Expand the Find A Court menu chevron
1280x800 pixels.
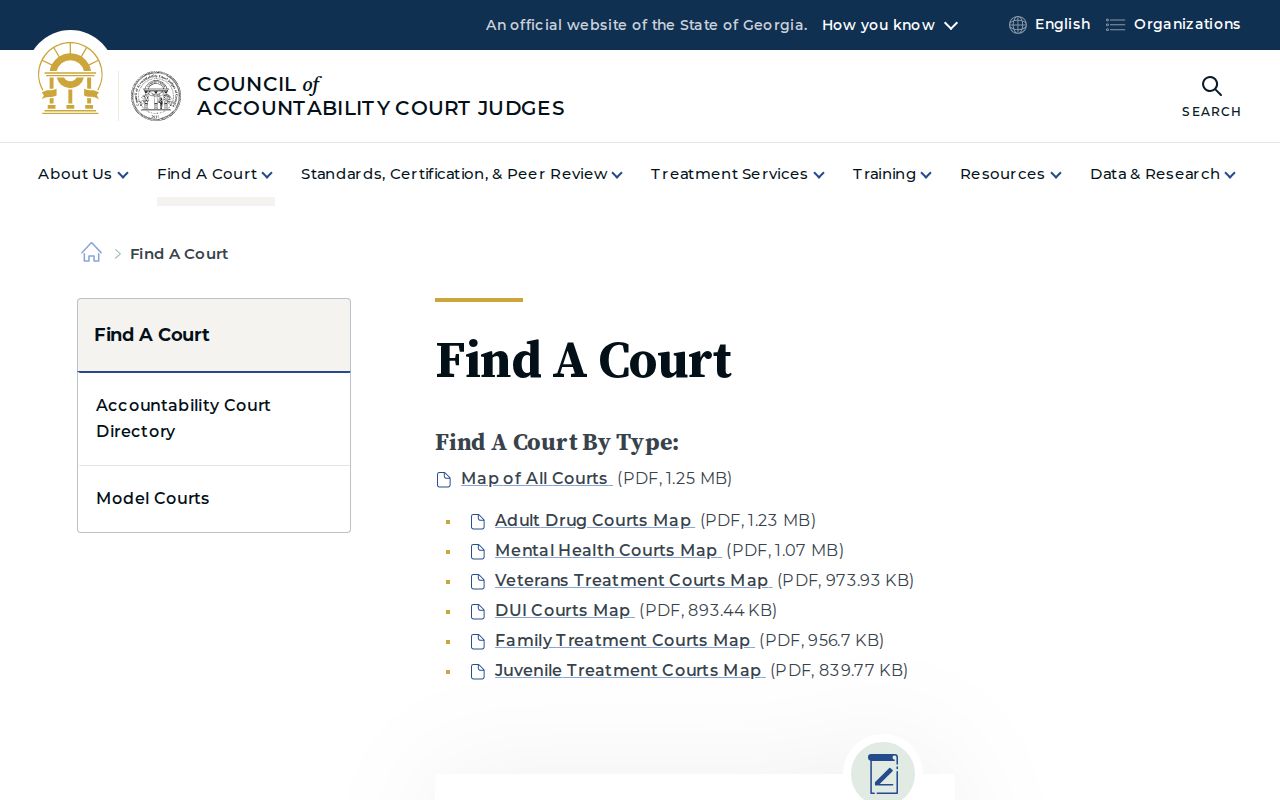coord(267,175)
